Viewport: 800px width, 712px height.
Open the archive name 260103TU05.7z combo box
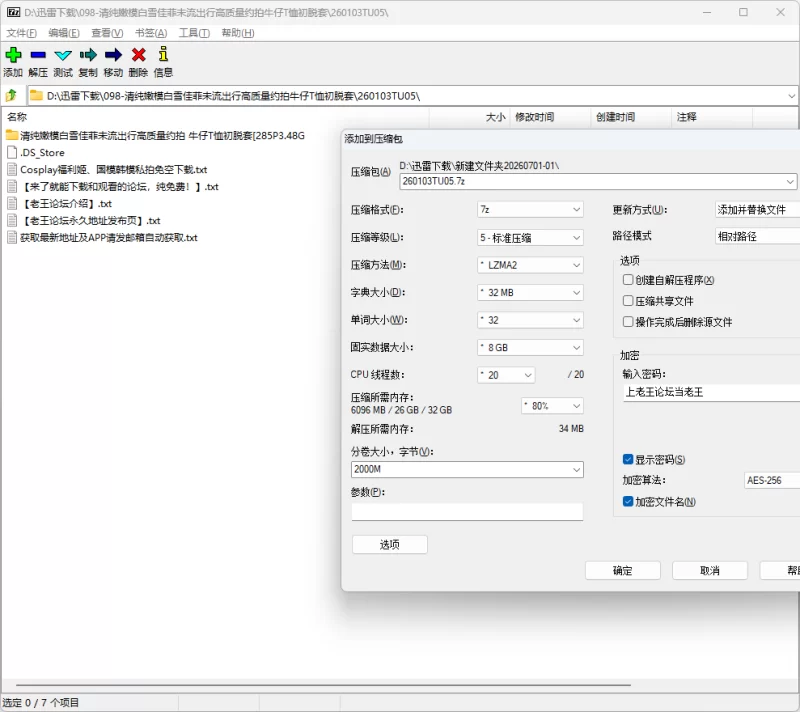(597, 181)
